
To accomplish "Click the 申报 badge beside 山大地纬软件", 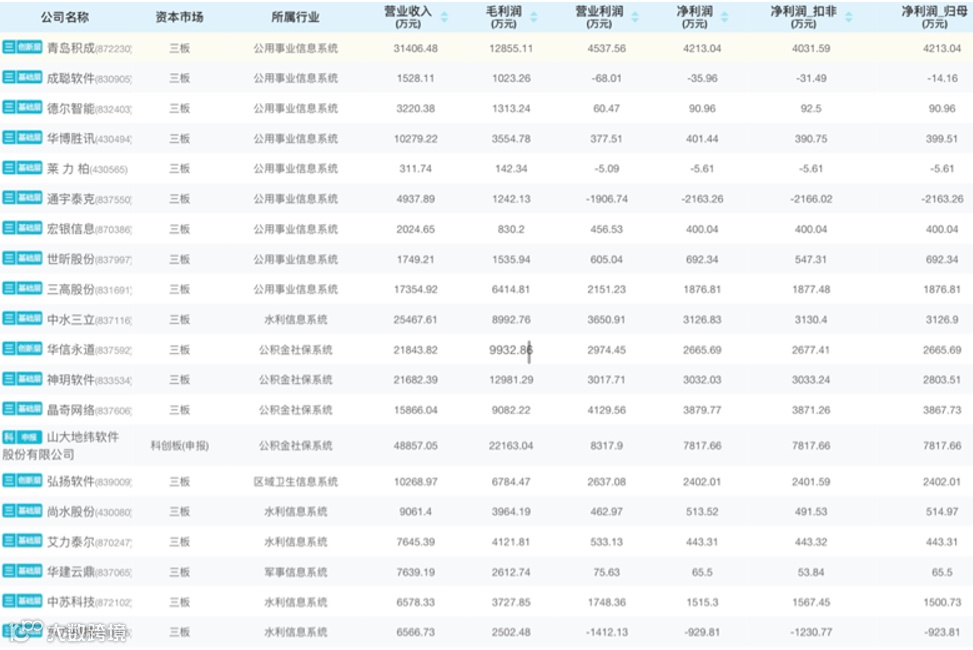I will tap(29, 437).
